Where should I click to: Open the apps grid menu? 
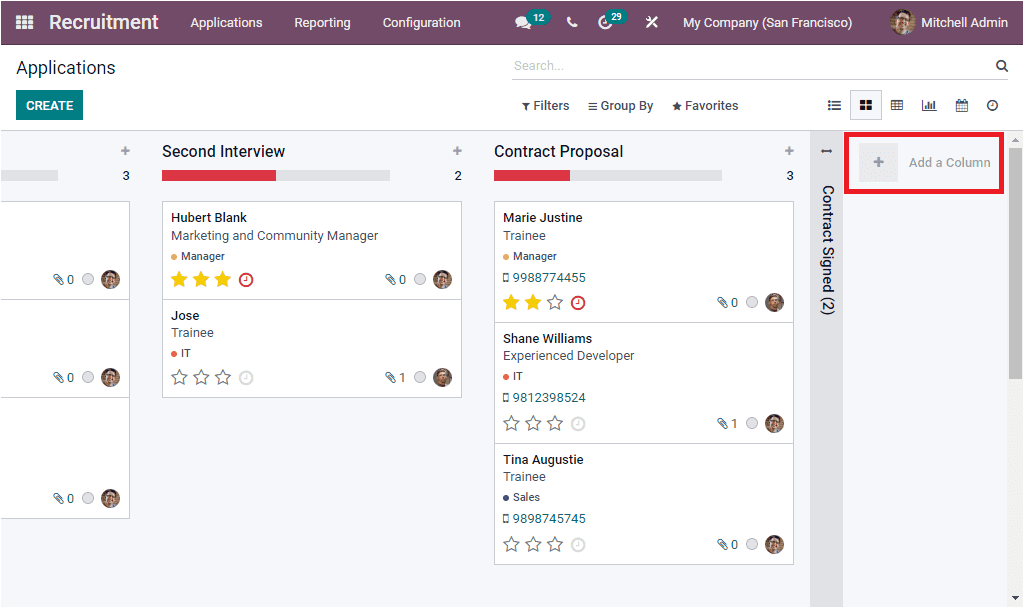click(24, 21)
